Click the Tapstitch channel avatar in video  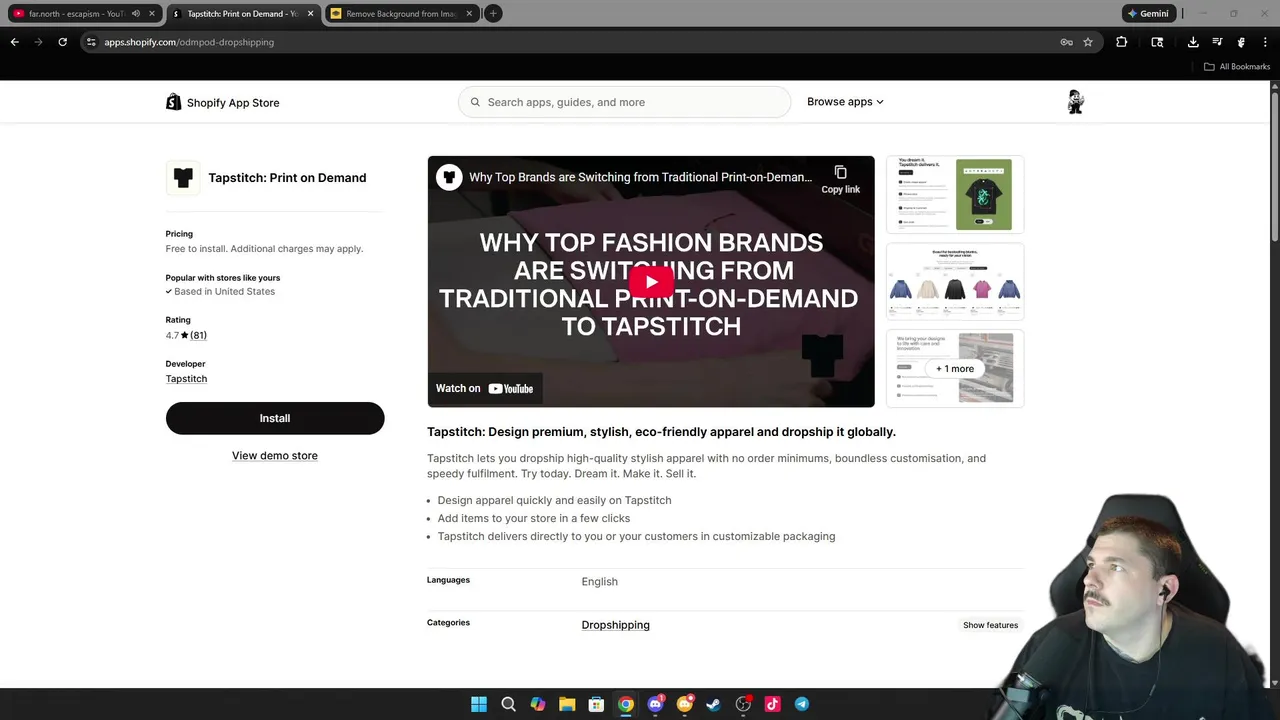coord(449,177)
